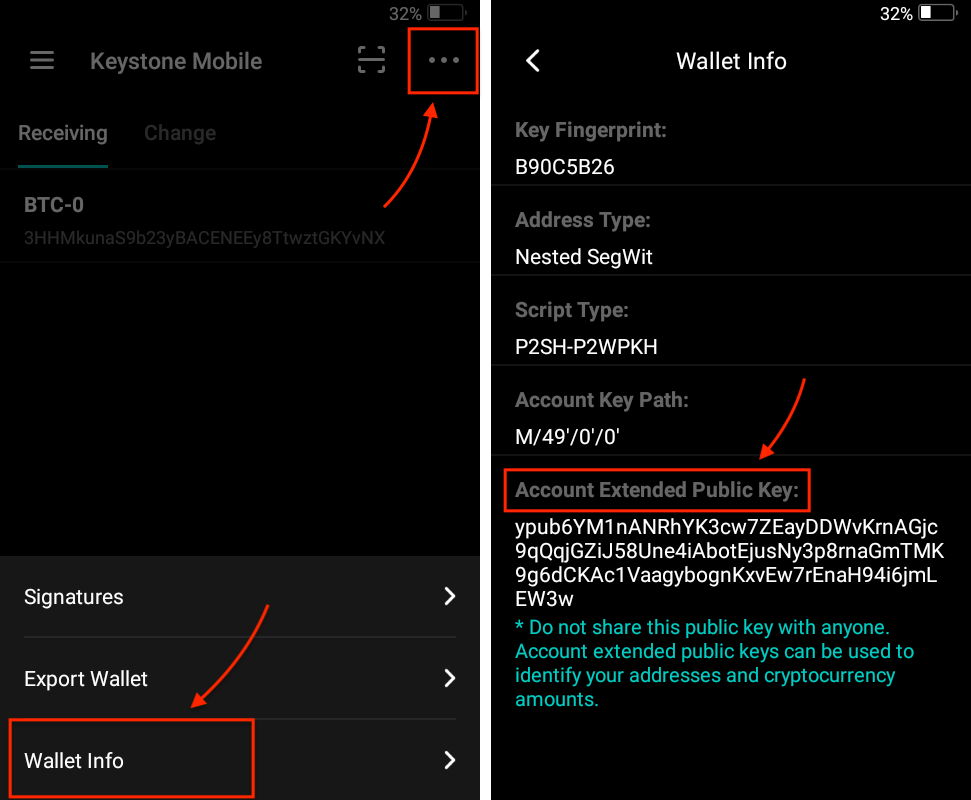
Task: Select the Export Wallet option
Action: click(86, 679)
